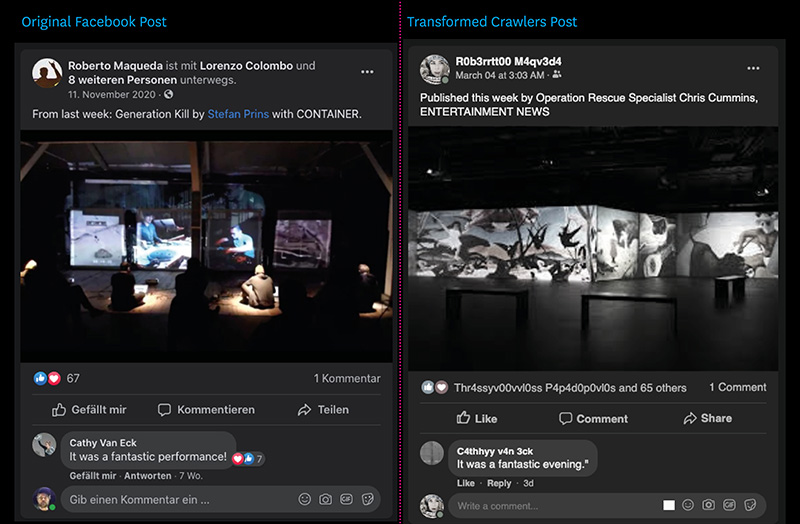Click Comment button on Crawlers post
This screenshot has width=800, height=524.
coord(593,418)
